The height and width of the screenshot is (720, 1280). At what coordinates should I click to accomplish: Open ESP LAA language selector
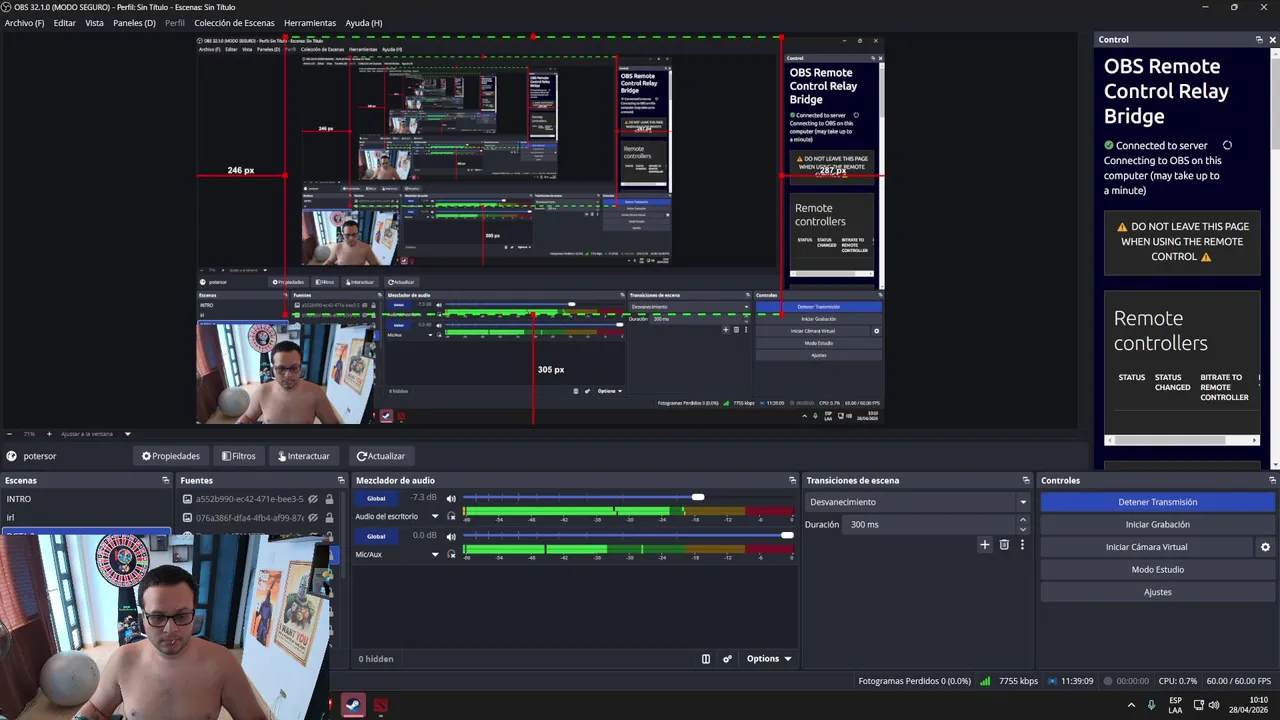tap(1175, 705)
